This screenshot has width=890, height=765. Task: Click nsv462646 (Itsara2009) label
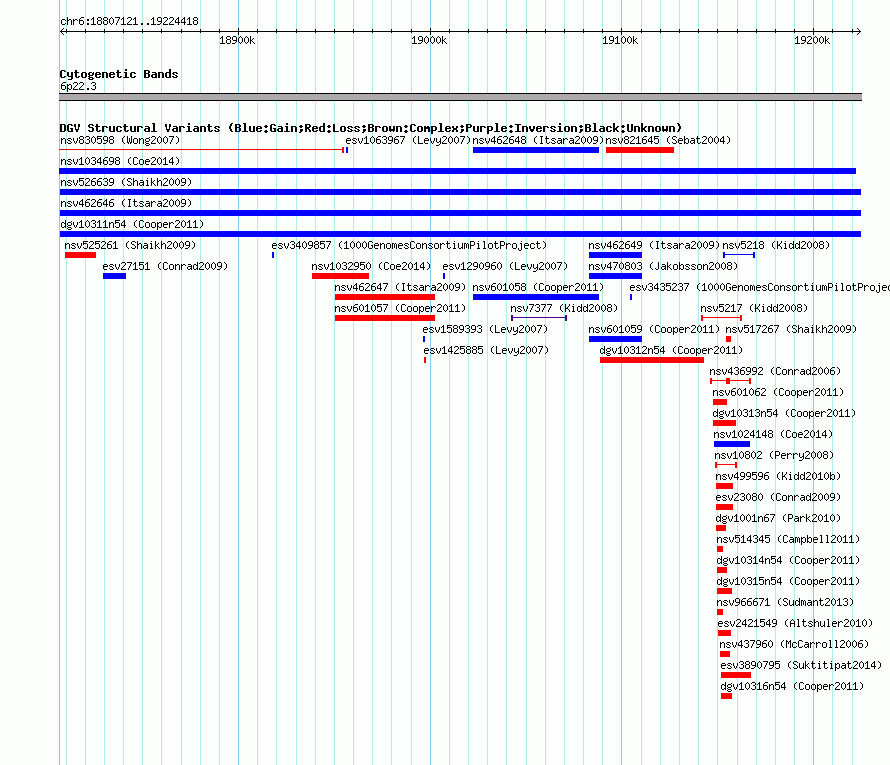click(126, 203)
